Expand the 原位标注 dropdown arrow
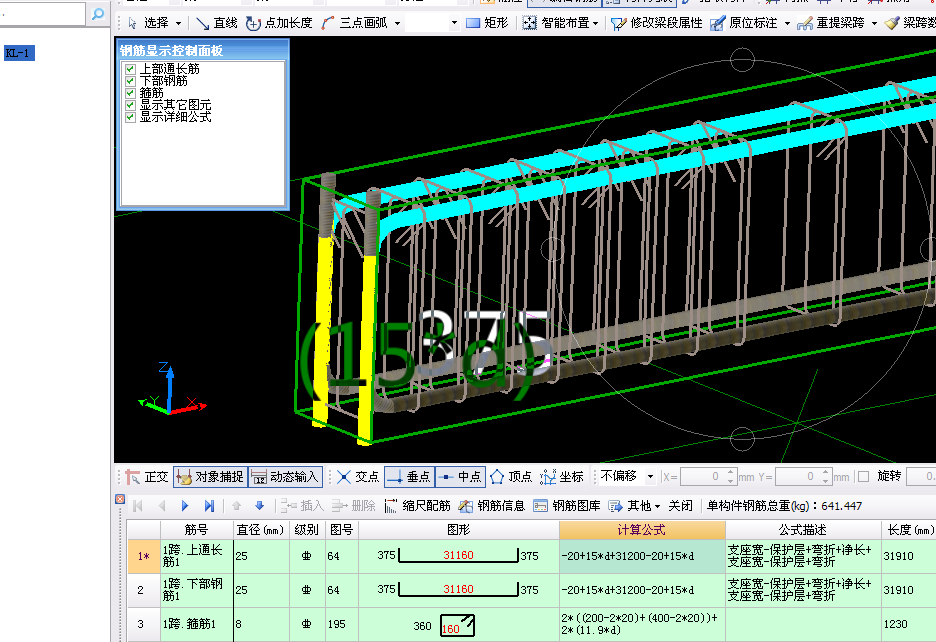Viewport: 936px width, 642px height. click(x=787, y=23)
